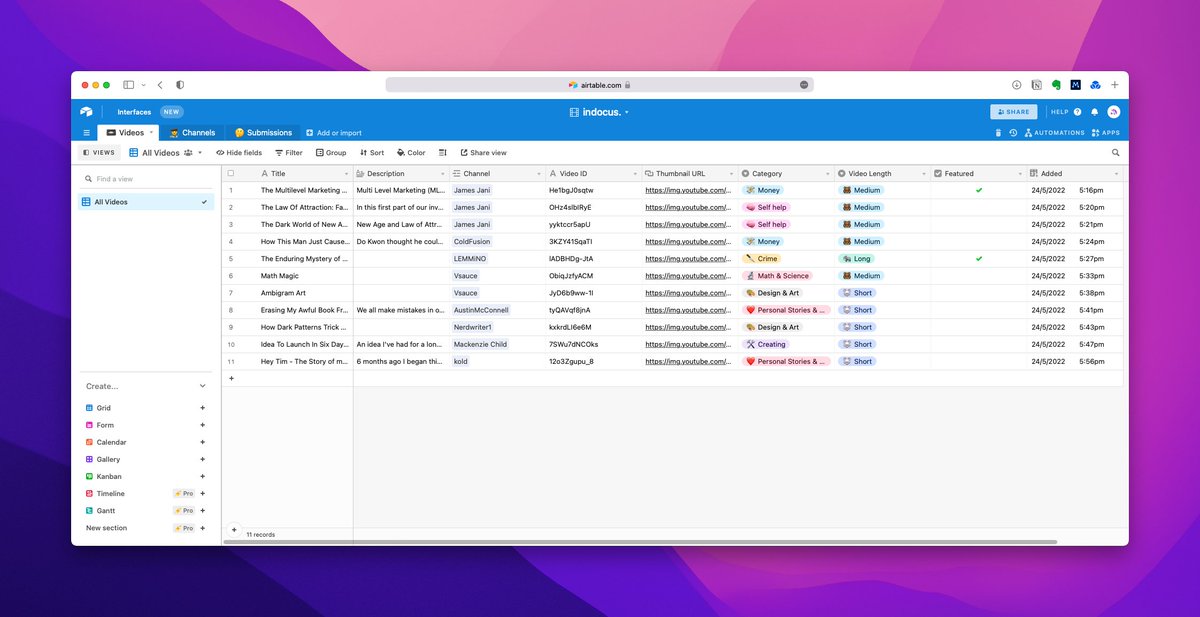Toggle the VIEWS sidebar button
Image resolution: width=1200 pixels, height=617 pixels.
click(99, 153)
